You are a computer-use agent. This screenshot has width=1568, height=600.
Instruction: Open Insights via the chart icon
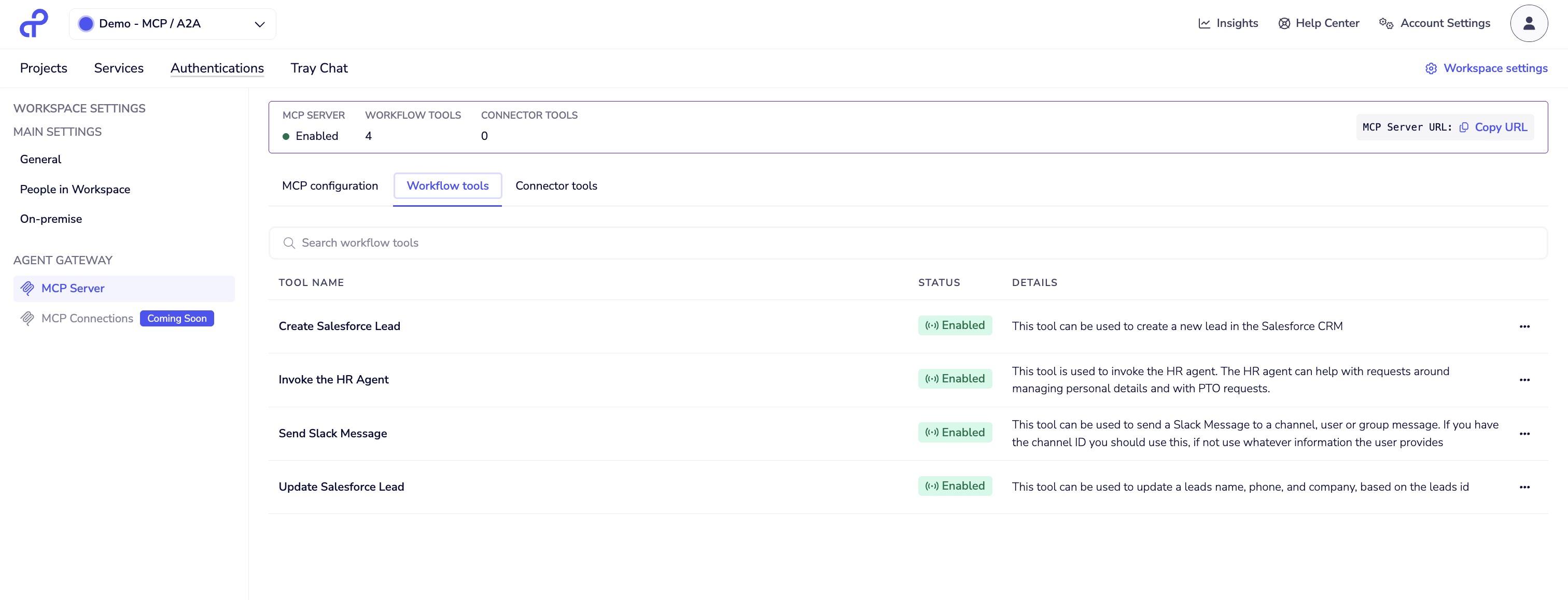pyautogui.click(x=1204, y=23)
